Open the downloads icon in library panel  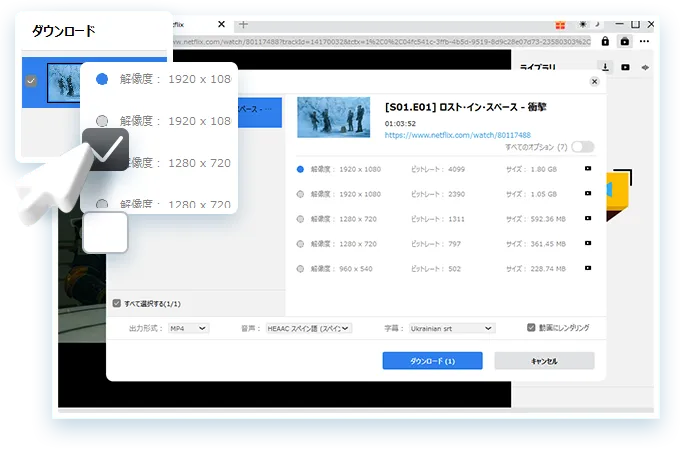(605, 67)
